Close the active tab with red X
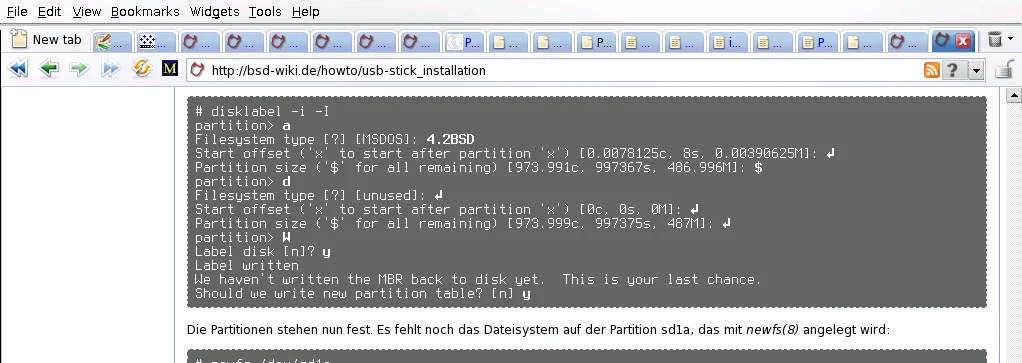The width and height of the screenshot is (1022, 363). (x=963, y=41)
